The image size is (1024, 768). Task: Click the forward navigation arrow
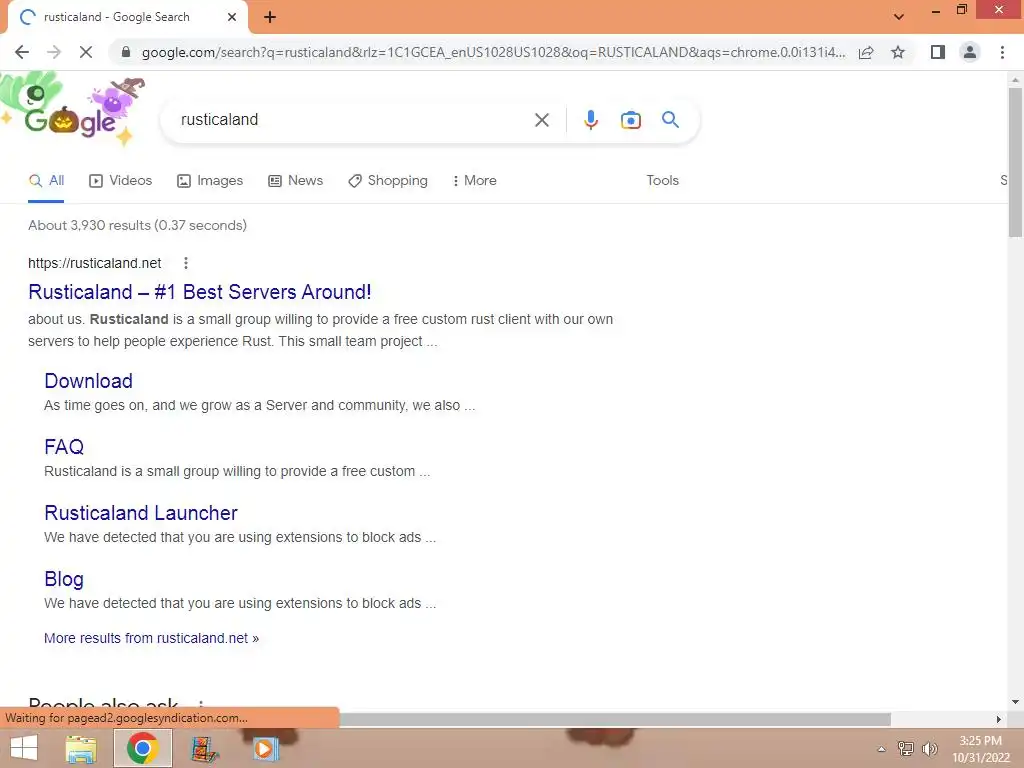click(x=54, y=52)
